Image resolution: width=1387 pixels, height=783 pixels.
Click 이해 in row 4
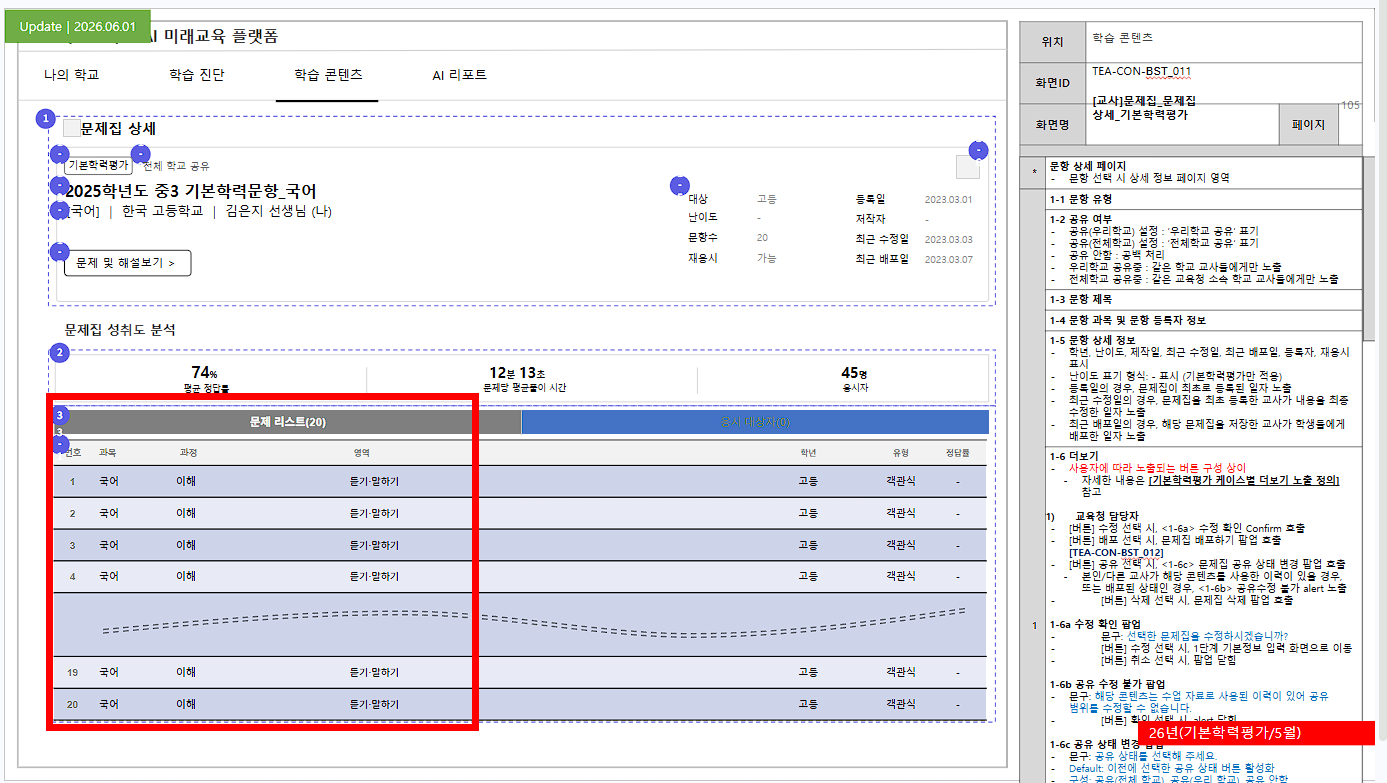click(x=186, y=577)
